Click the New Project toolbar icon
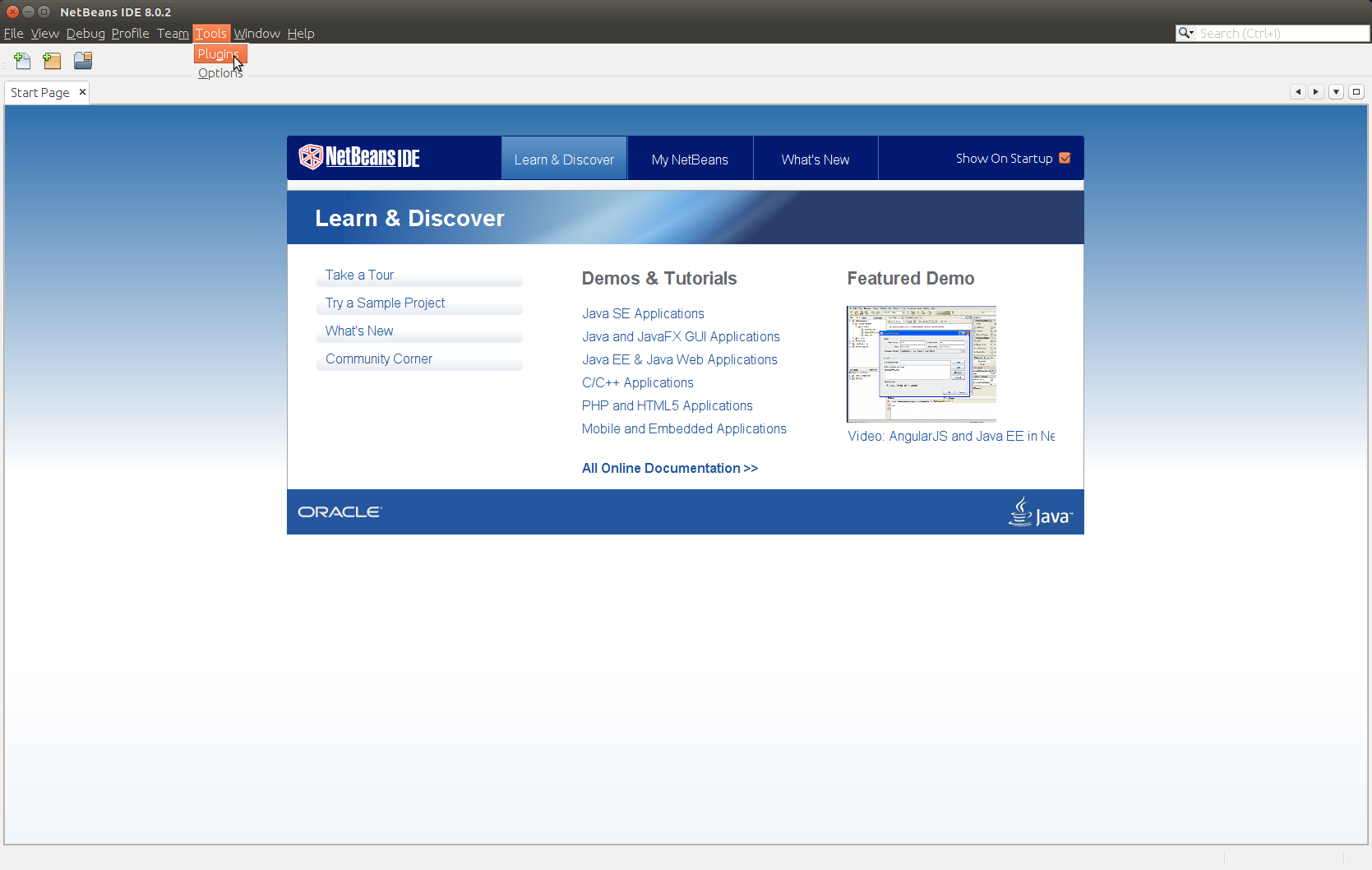1372x870 pixels. pos(52,61)
